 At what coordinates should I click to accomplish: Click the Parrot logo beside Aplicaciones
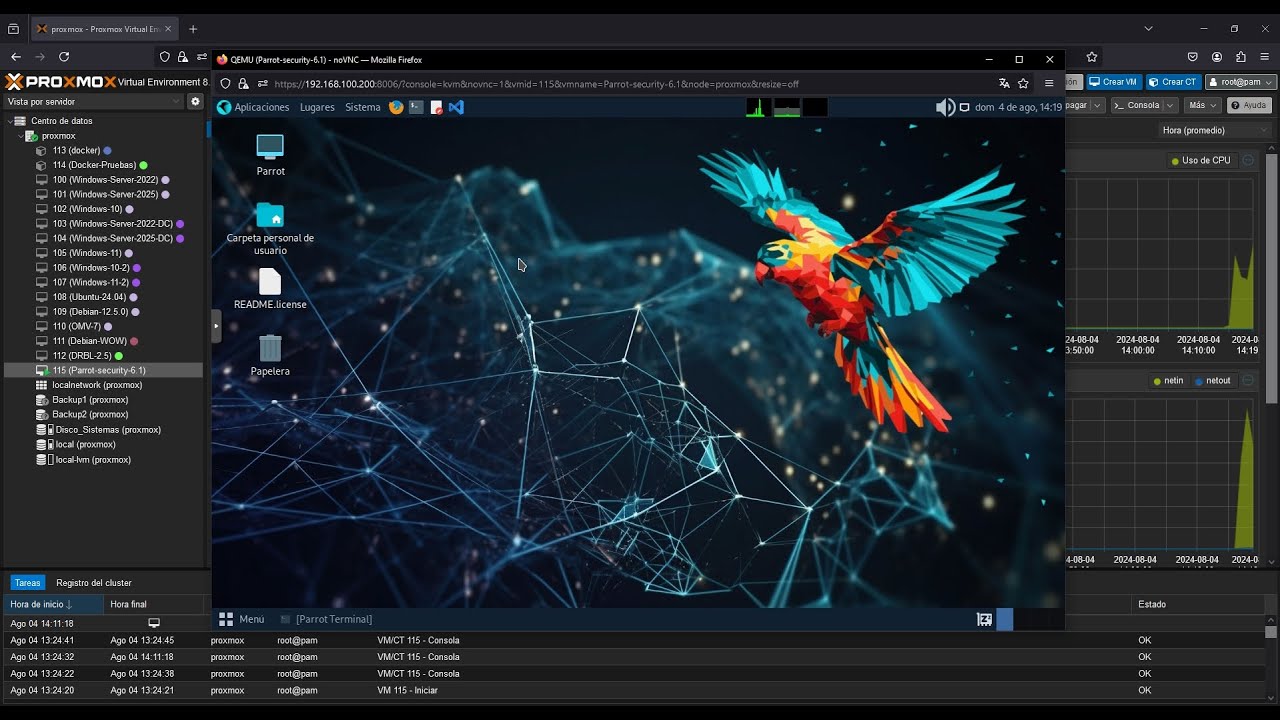(224, 107)
